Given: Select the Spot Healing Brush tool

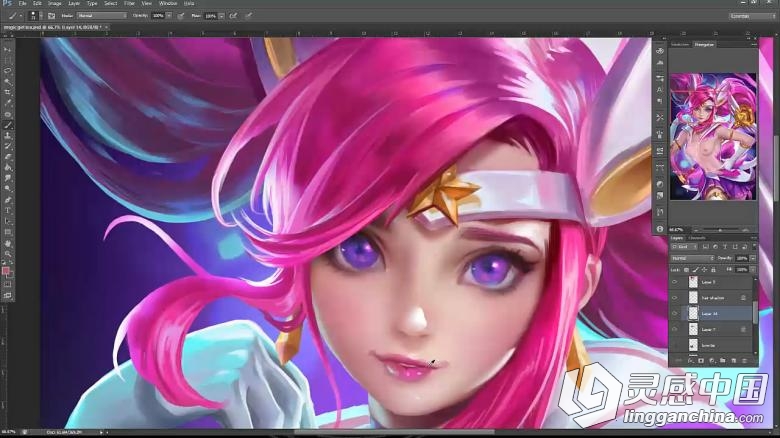Looking at the screenshot, I should click(x=7, y=114).
